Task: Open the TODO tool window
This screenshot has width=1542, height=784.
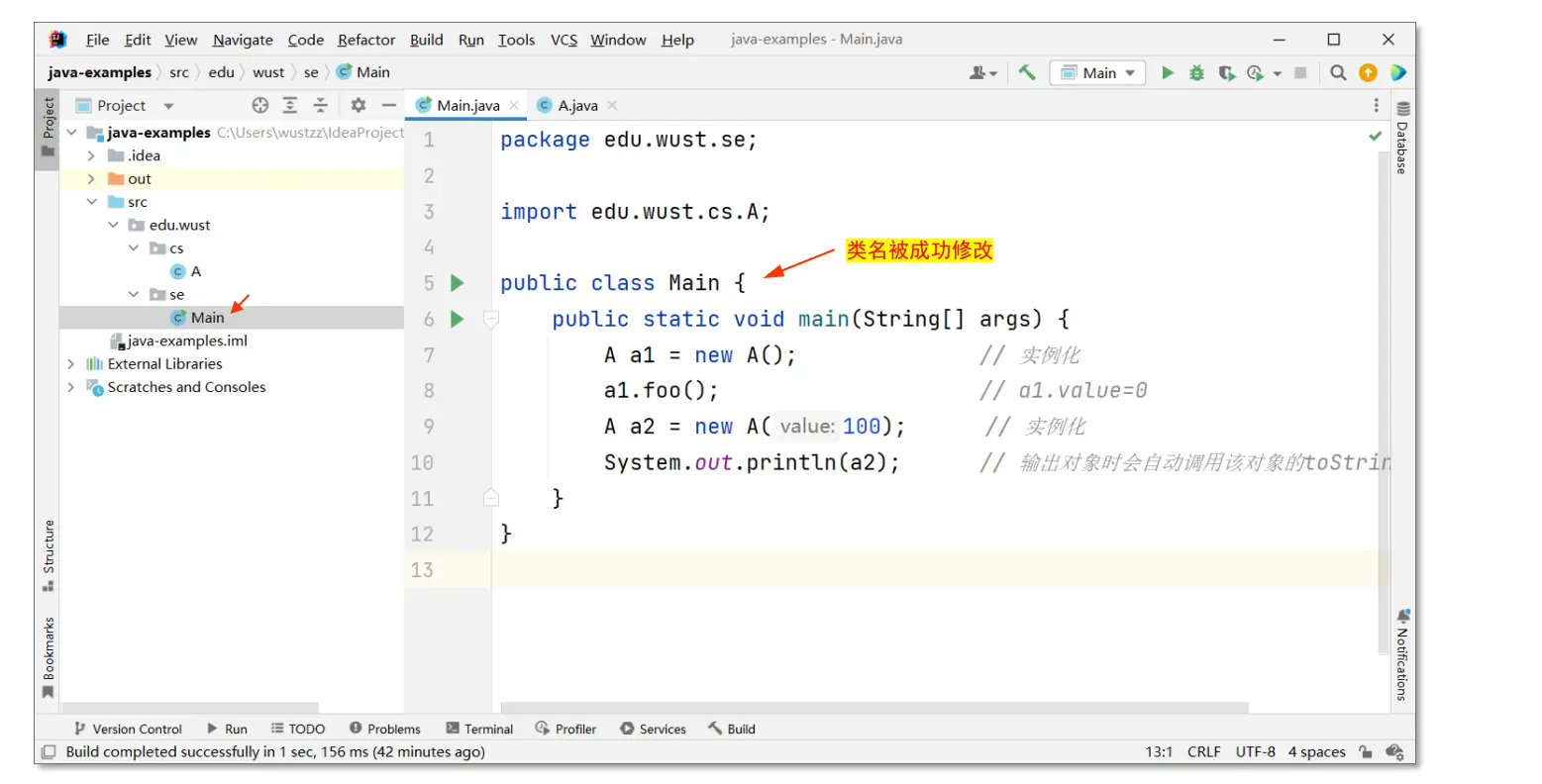Action: click(298, 729)
